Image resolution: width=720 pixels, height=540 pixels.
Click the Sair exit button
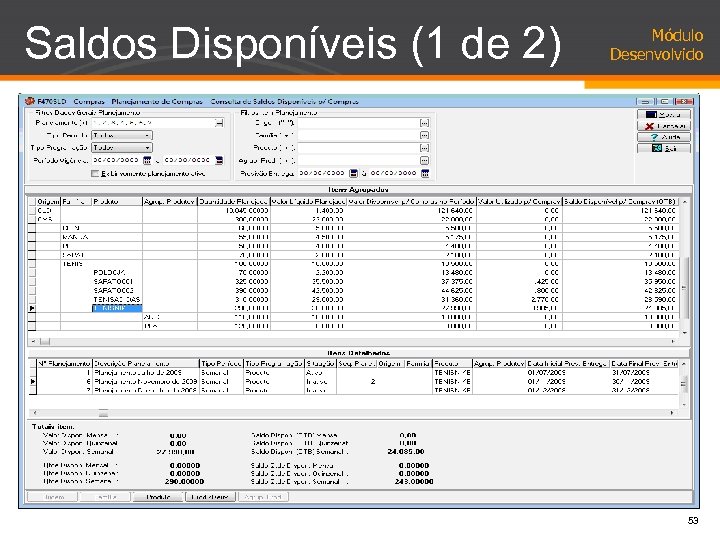coord(664,148)
